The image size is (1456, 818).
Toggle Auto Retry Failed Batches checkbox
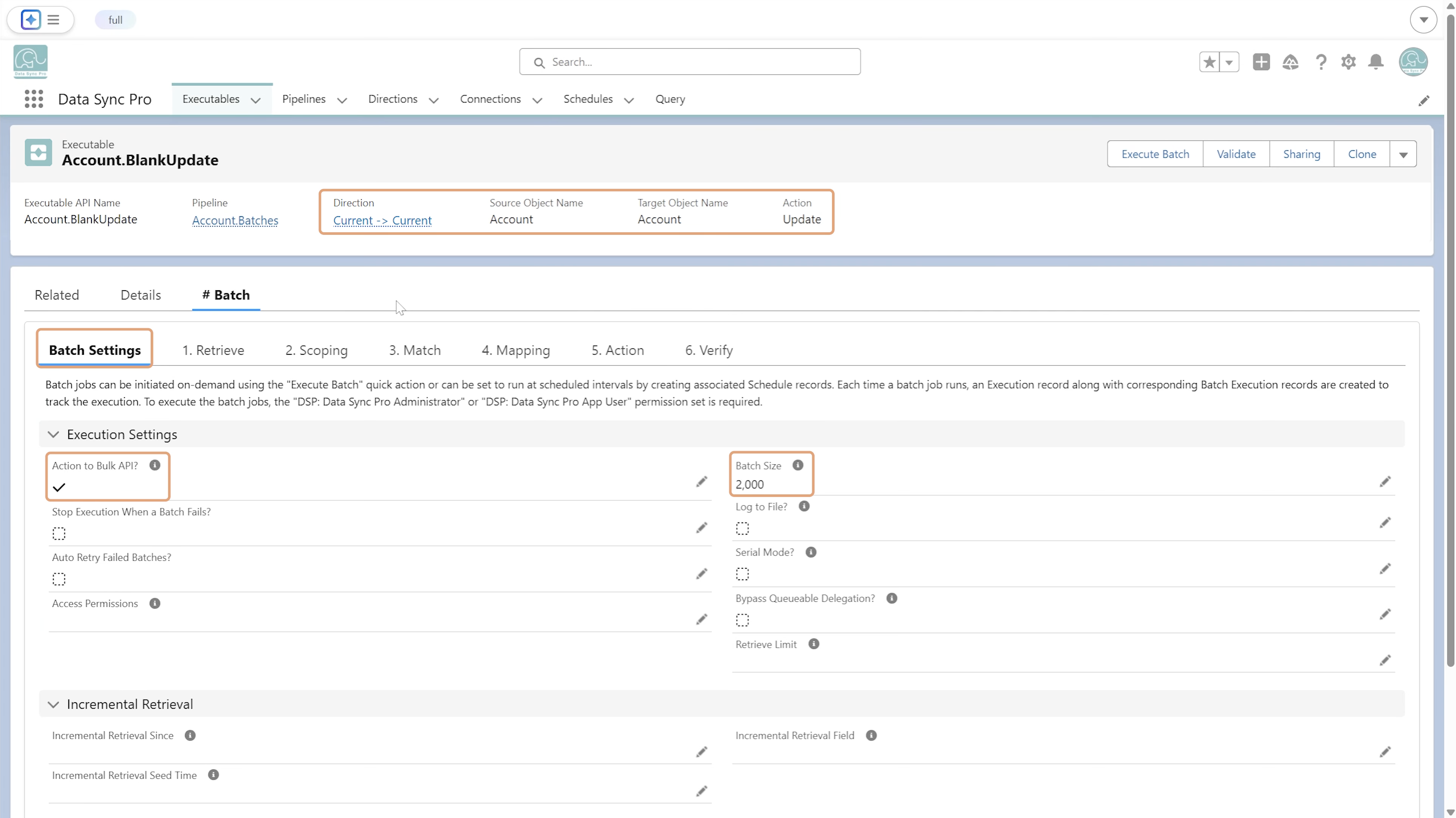coord(59,579)
